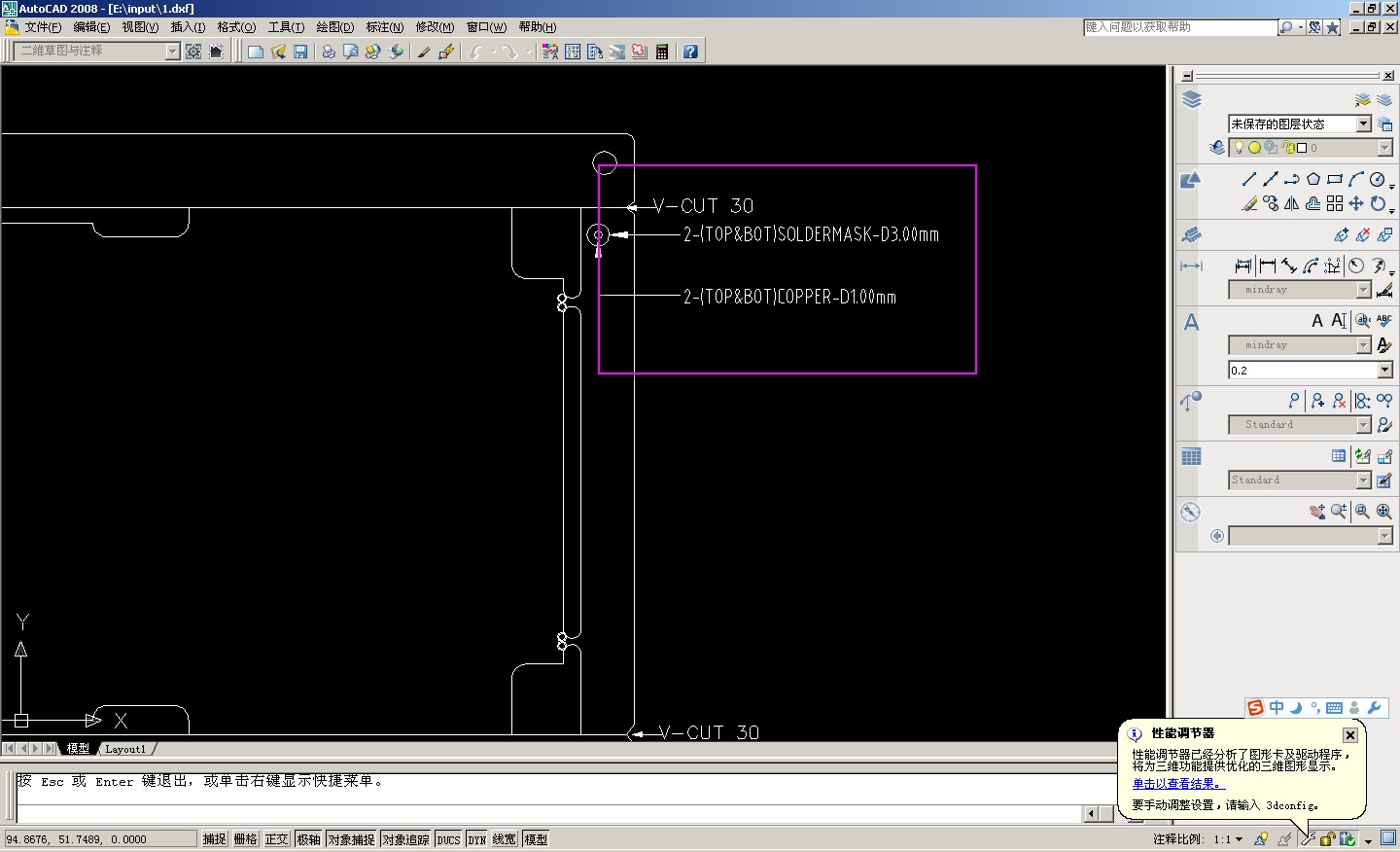Toggle 线宽 lineweight display in status bar
Image resolution: width=1400 pixels, height=852 pixels.
point(504,838)
